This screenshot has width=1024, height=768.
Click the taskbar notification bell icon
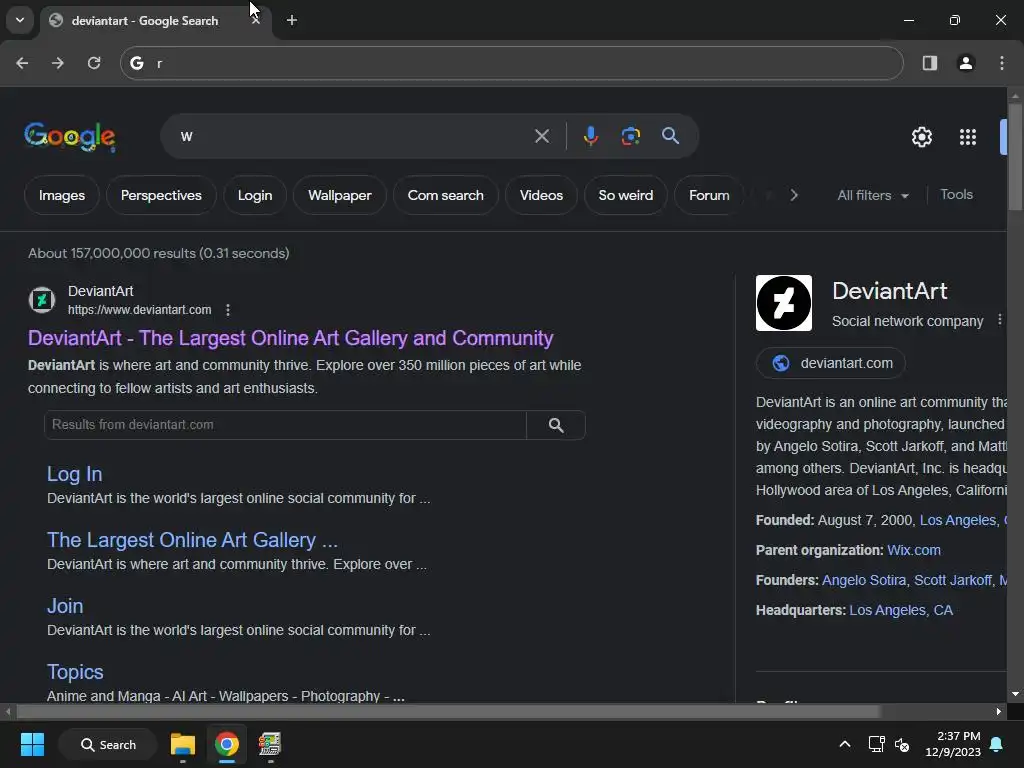pyautogui.click(x=997, y=744)
